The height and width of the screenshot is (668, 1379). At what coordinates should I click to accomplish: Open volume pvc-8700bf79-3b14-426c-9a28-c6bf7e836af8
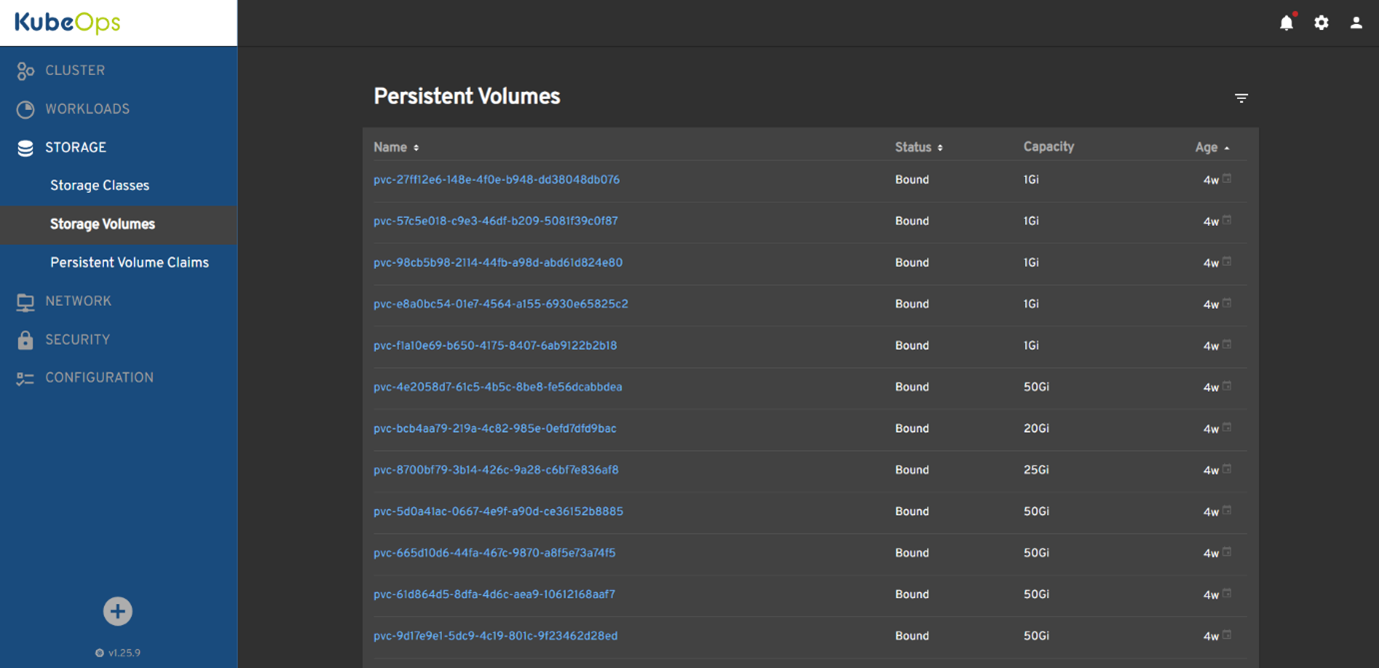click(x=496, y=470)
